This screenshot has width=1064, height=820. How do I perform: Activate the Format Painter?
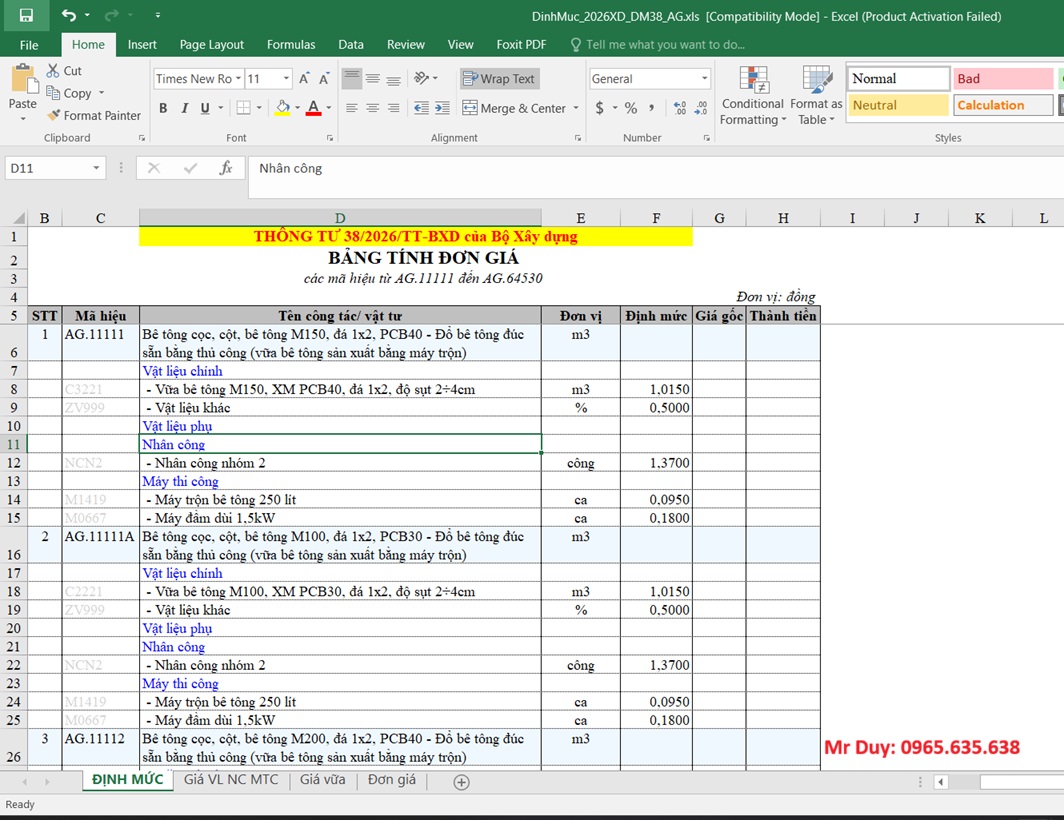(94, 115)
